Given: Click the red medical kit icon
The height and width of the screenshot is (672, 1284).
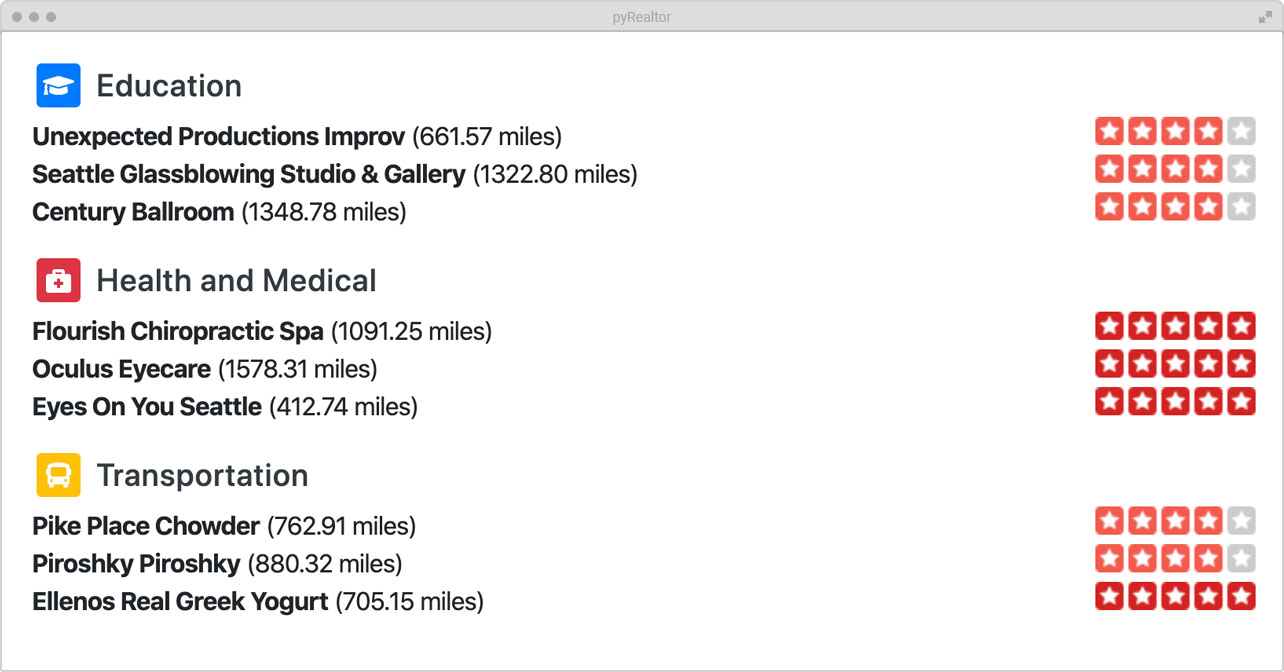Looking at the screenshot, I should tap(58, 281).
